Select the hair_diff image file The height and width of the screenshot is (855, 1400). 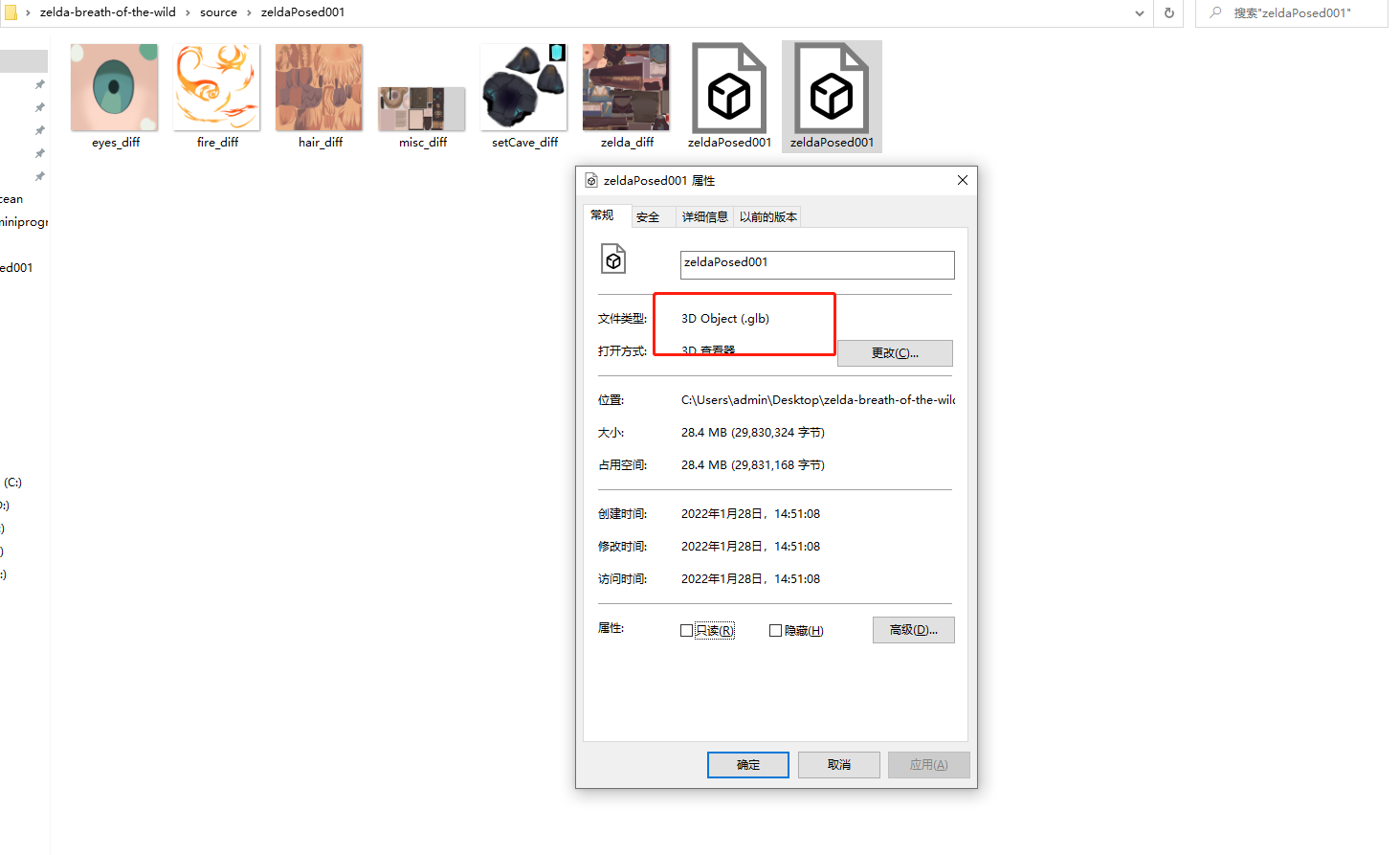[x=320, y=97]
